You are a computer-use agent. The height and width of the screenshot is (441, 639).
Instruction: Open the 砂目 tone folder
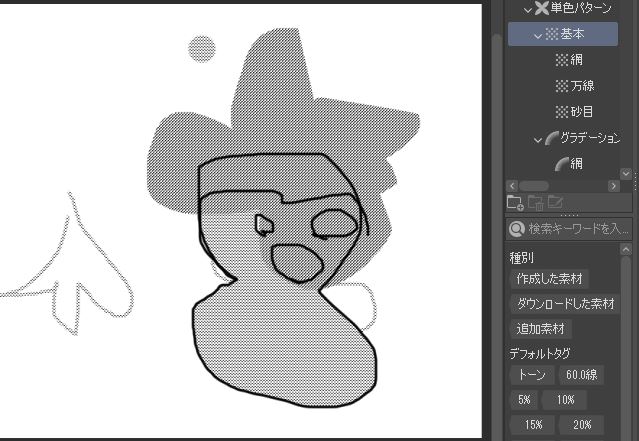click(574, 112)
